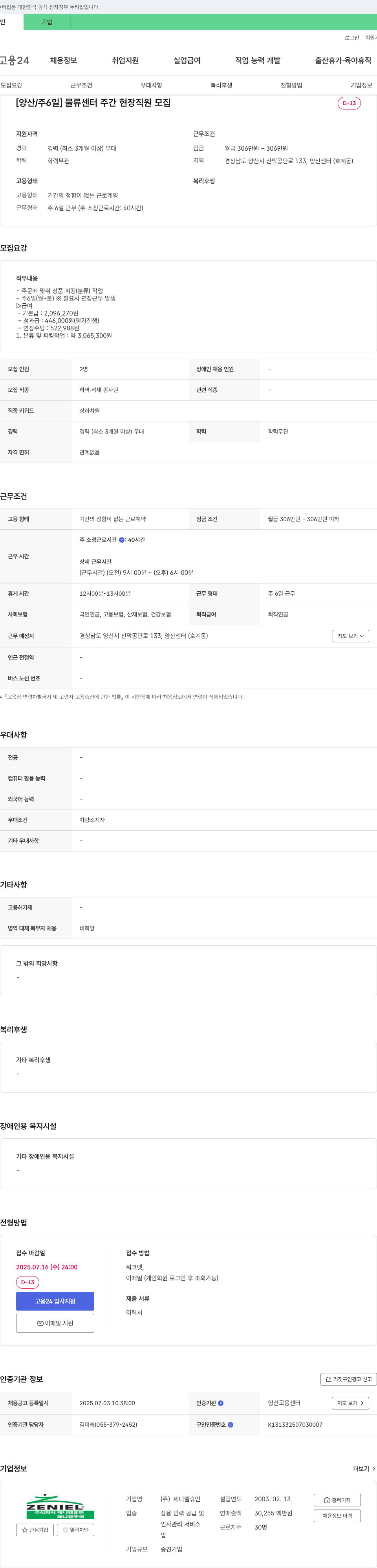Click the 비희망 military service value
The image size is (377, 1568).
coord(87,928)
